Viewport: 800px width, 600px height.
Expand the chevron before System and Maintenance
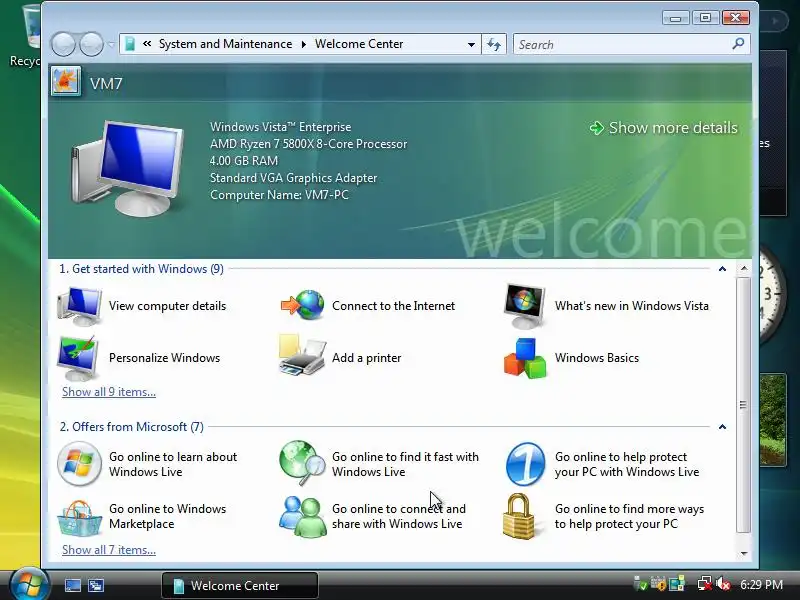[147, 44]
